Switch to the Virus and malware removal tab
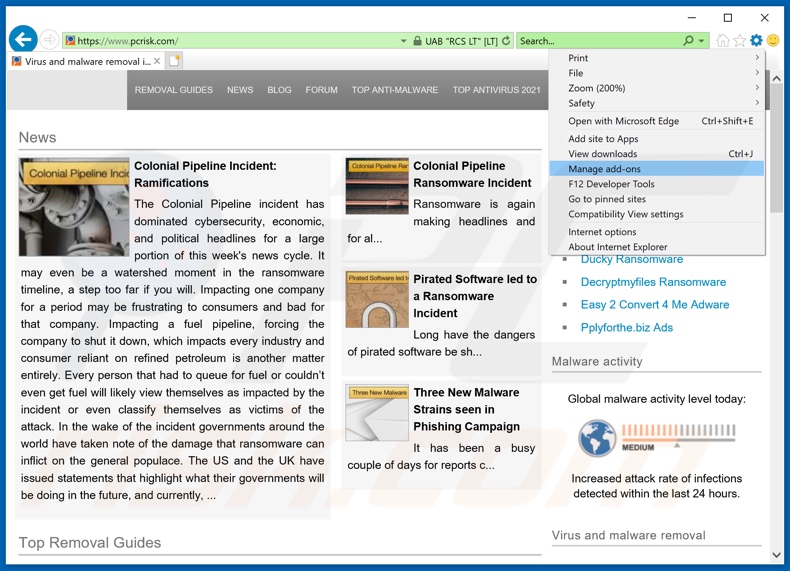 tap(87, 61)
